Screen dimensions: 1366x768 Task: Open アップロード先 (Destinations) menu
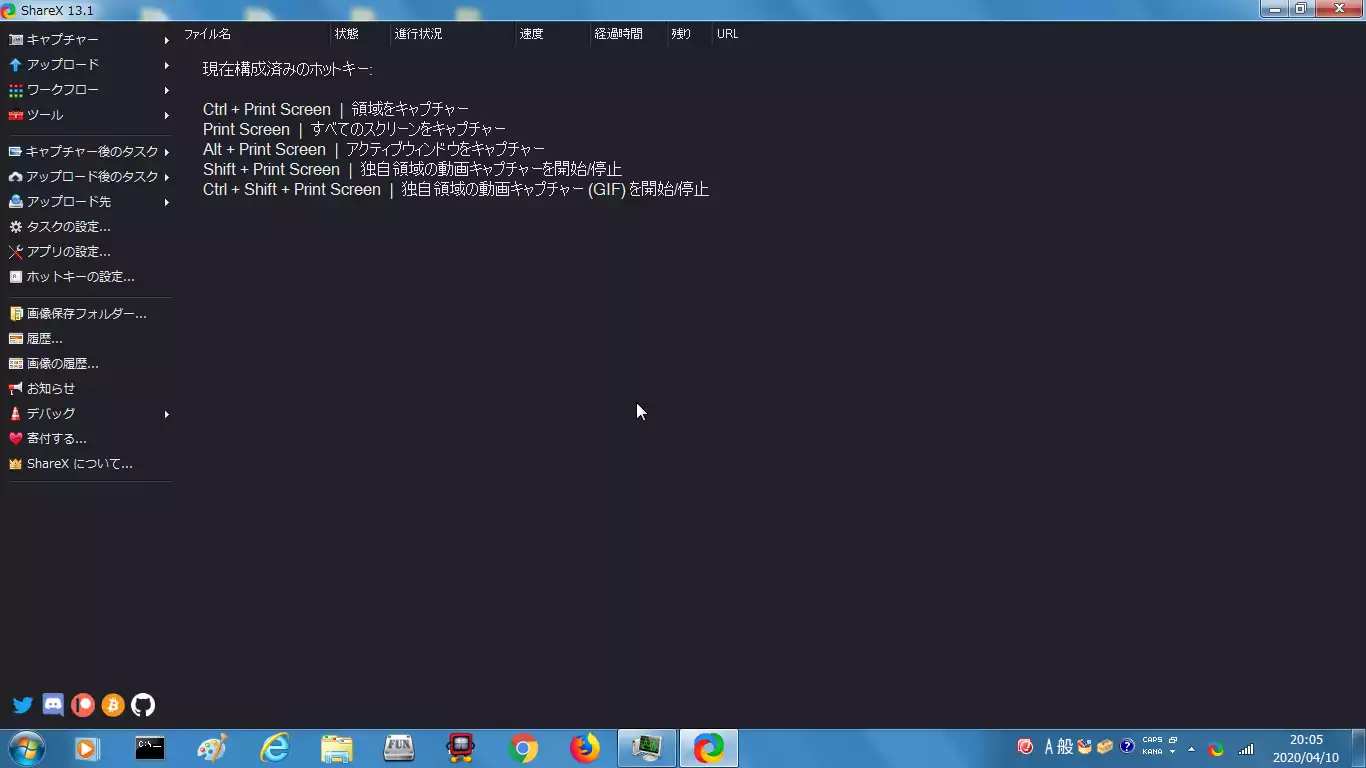point(89,202)
